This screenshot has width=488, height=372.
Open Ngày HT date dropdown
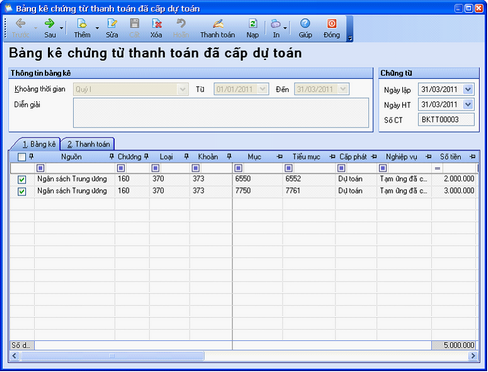tap(468, 105)
